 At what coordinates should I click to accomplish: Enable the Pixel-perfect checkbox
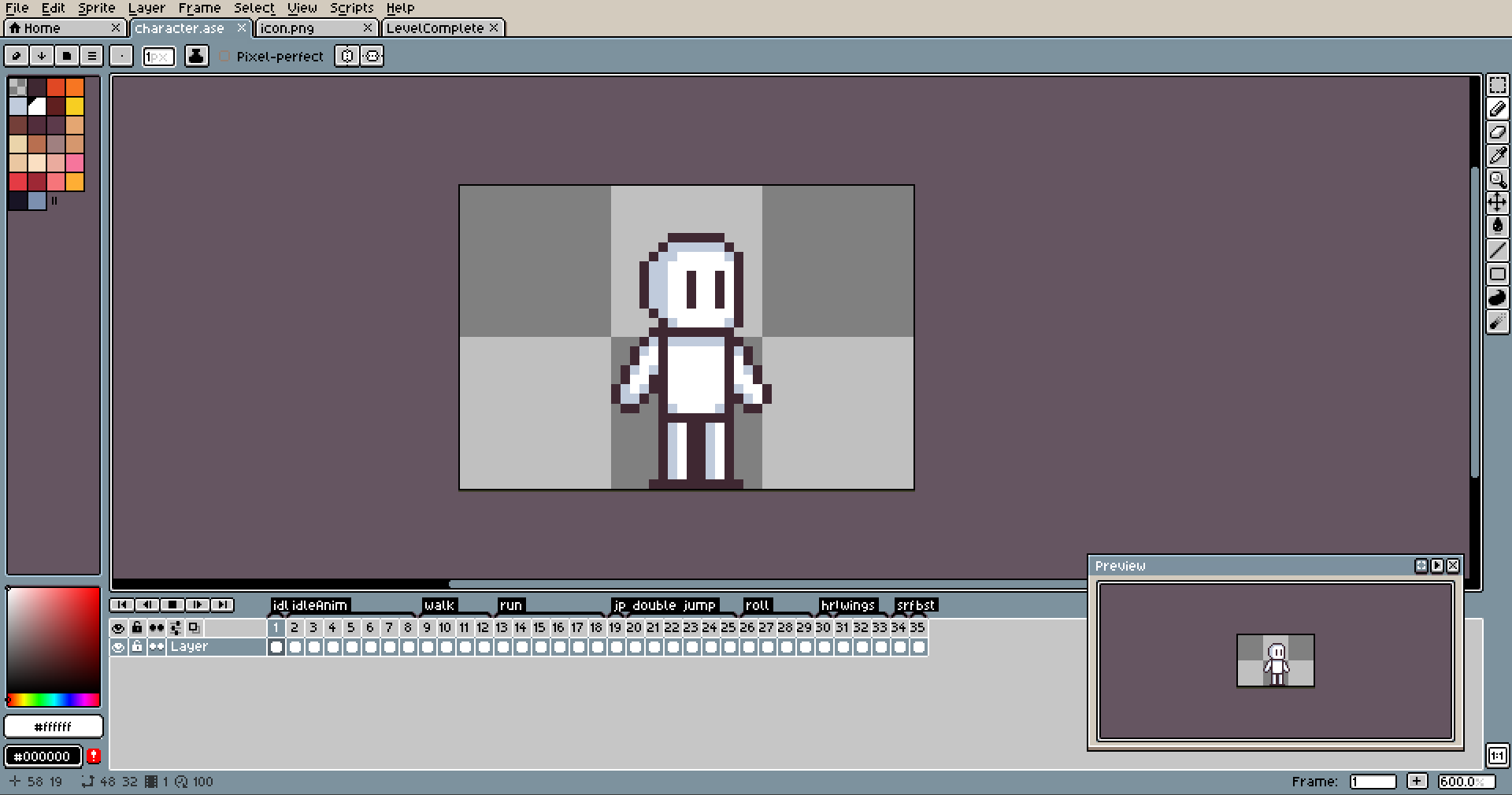(x=225, y=57)
